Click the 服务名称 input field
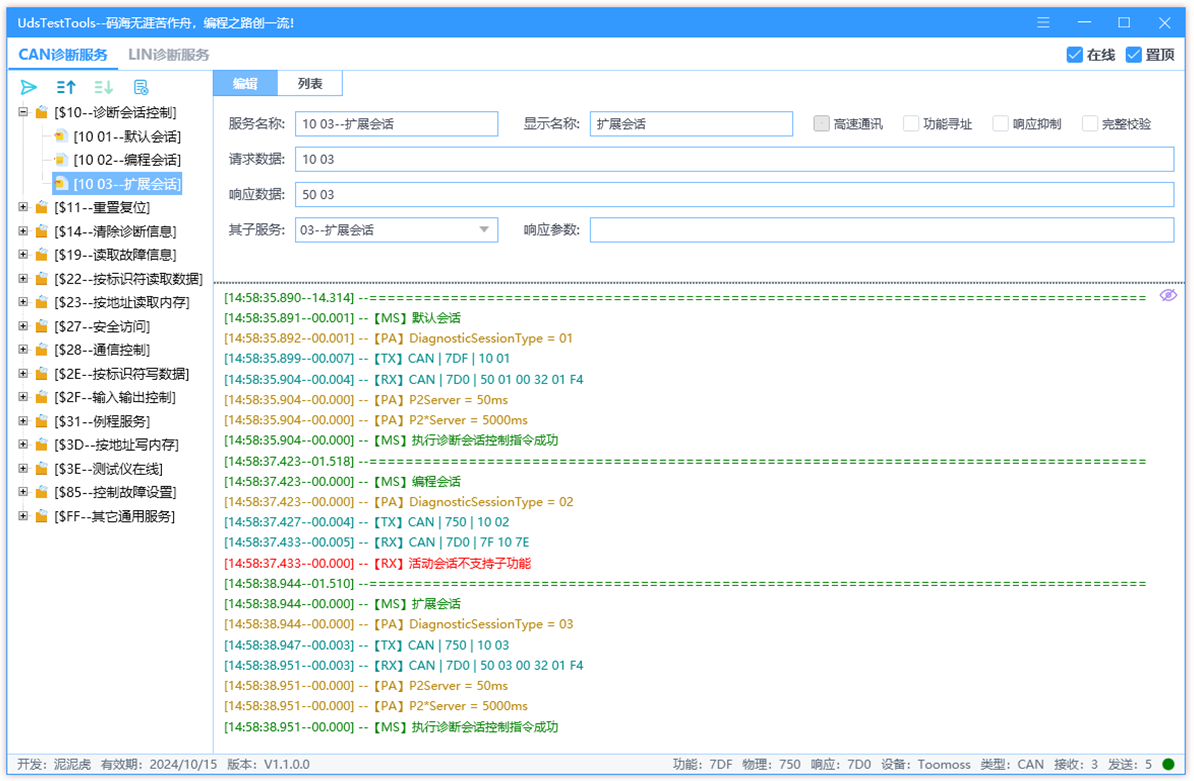This screenshot has height=781, width=1194. pos(397,124)
